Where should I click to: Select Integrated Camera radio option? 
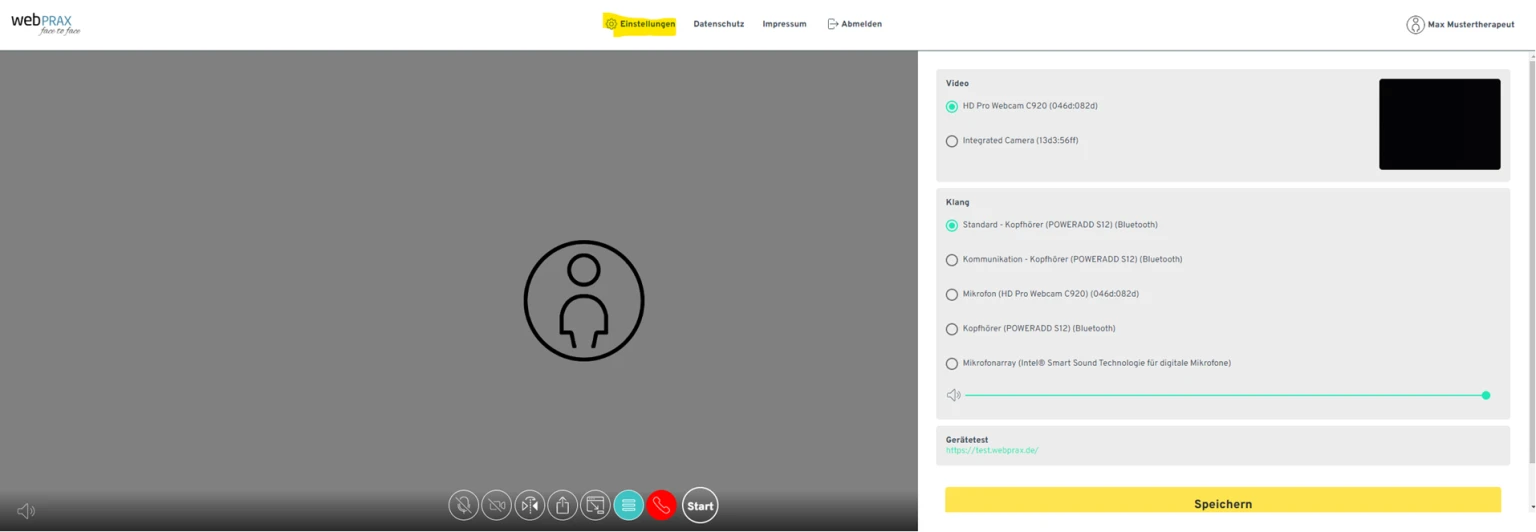tap(952, 141)
